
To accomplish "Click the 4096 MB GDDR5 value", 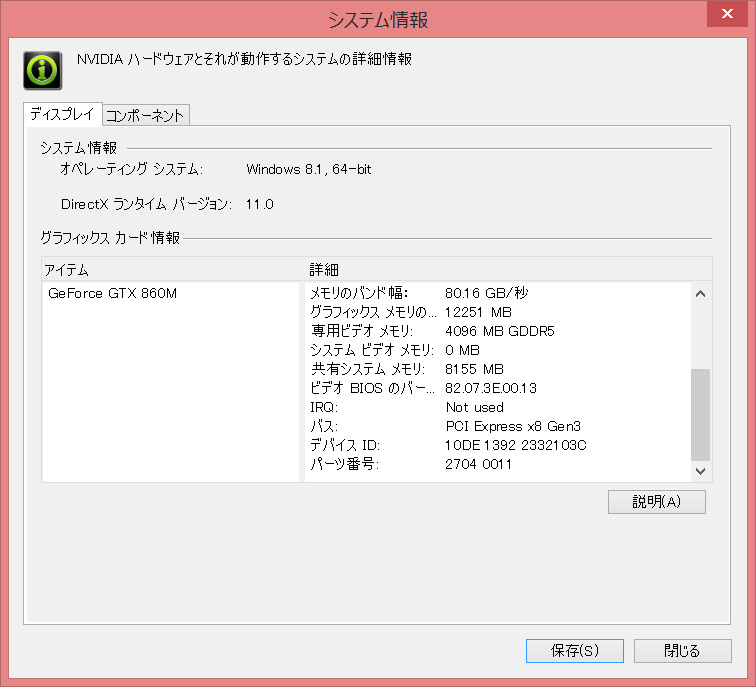I will (500, 331).
